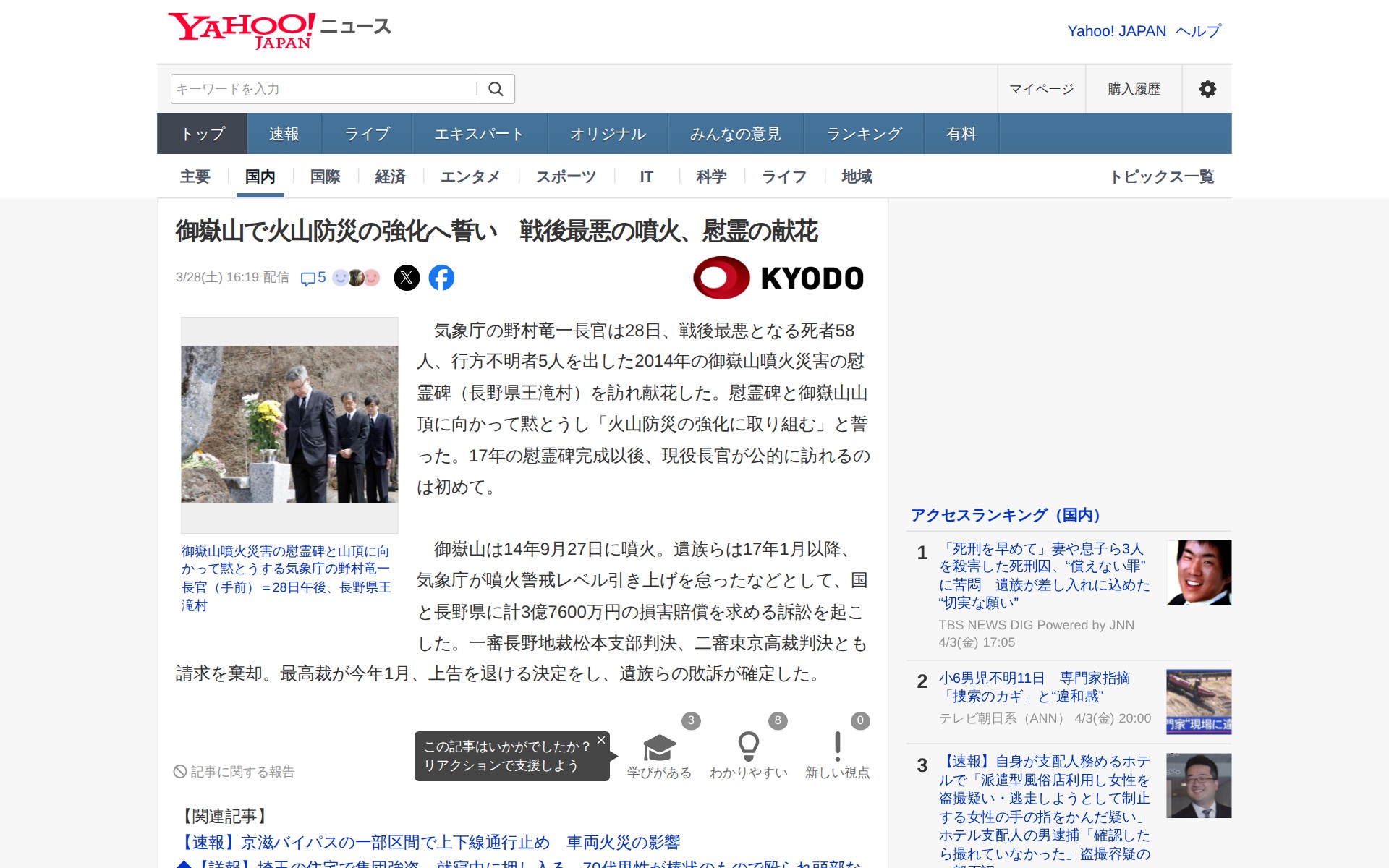The width and height of the screenshot is (1389, 868).
Task: Go to Yahoo Japan News logo
Action: click(x=279, y=31)
